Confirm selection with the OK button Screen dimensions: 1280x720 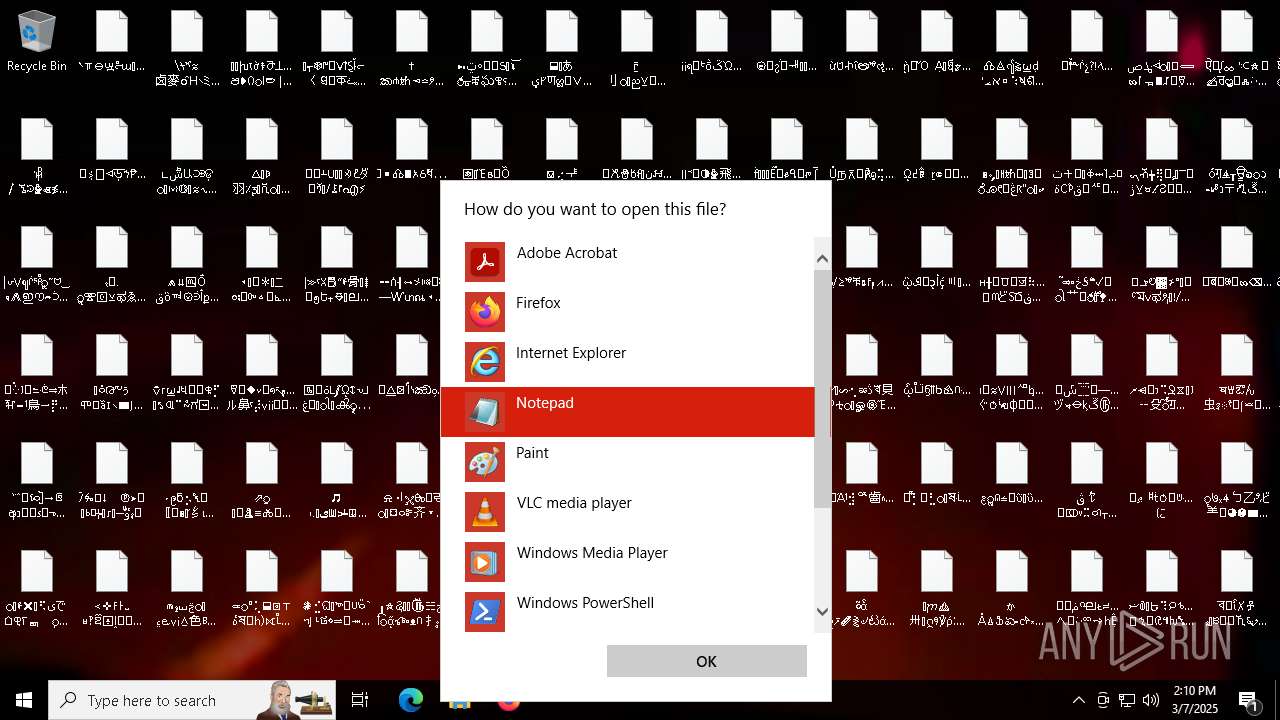coord(707,661)
